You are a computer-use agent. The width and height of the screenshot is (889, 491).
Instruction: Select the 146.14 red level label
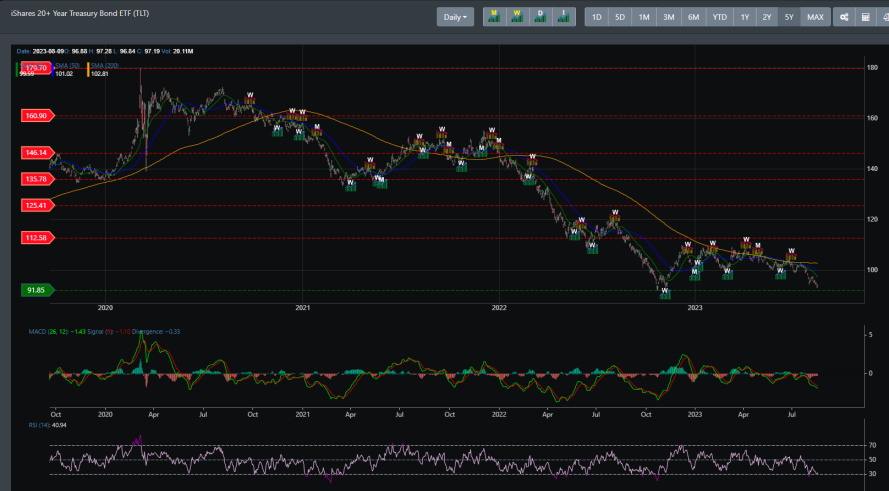point(37,153)
